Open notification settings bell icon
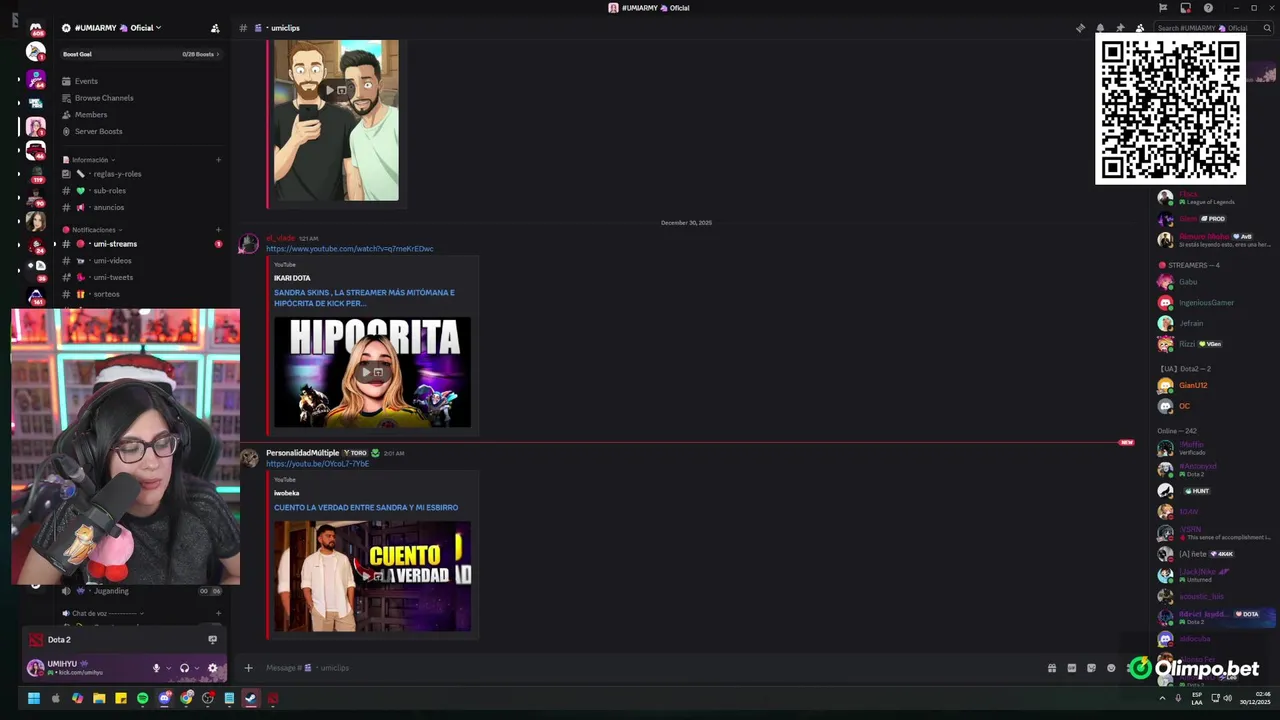The image size is (1280, 720). pyautogui.click(x=1100, y=28)
